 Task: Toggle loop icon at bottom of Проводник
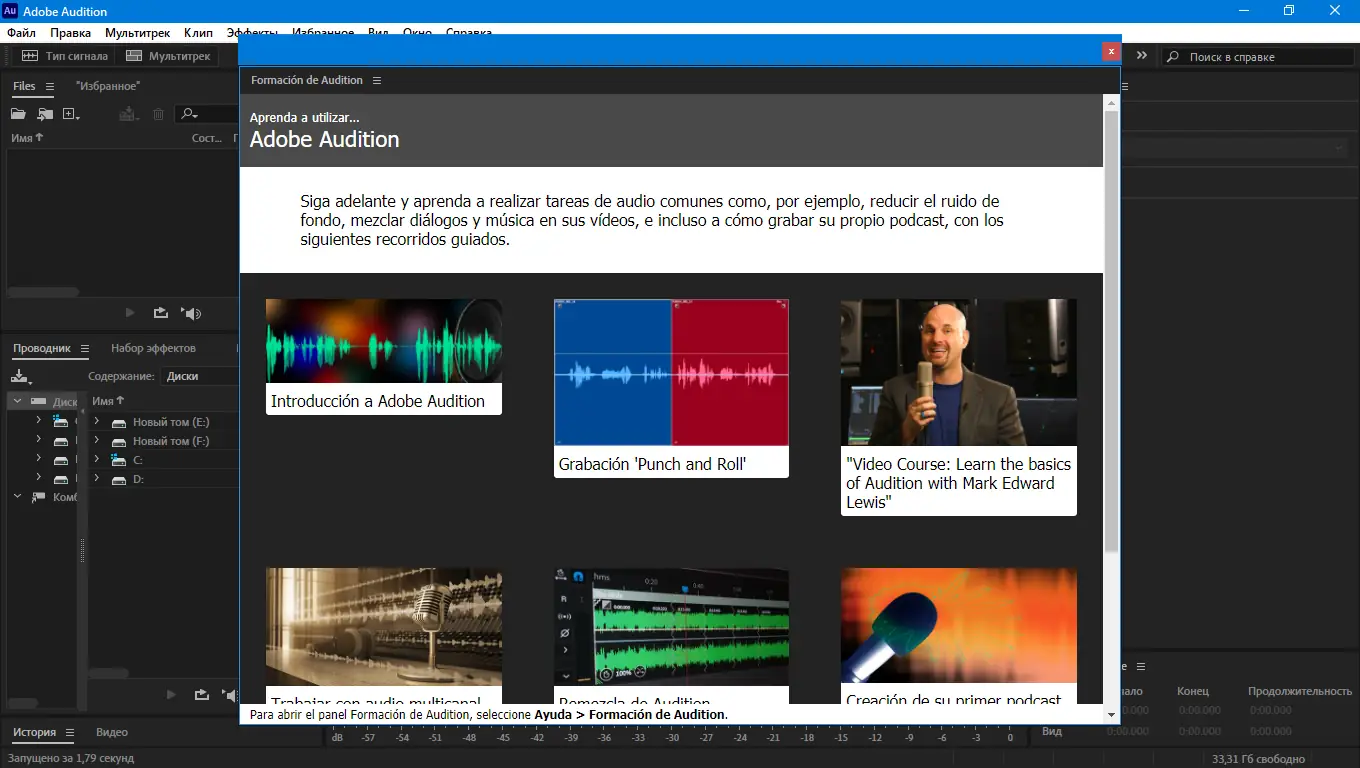(x=200, y=694)
